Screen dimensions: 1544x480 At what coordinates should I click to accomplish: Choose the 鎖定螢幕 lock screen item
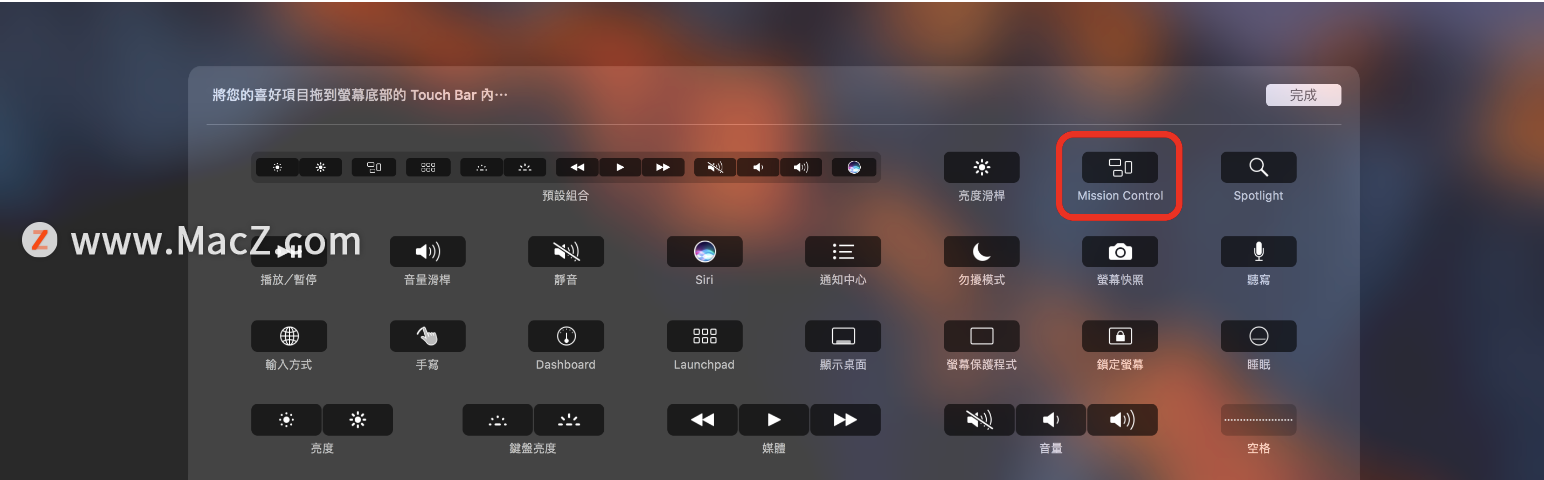click(1120, 335)
